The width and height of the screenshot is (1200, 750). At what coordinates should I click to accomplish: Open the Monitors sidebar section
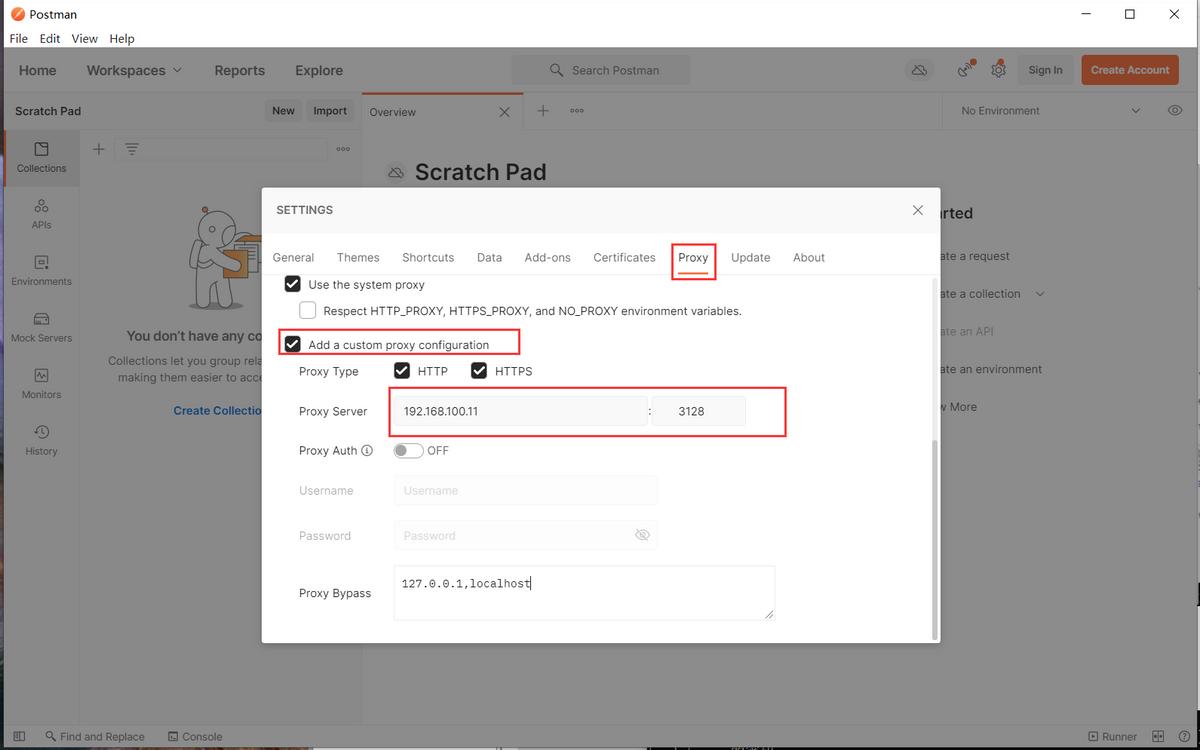(x=41, y=384)
